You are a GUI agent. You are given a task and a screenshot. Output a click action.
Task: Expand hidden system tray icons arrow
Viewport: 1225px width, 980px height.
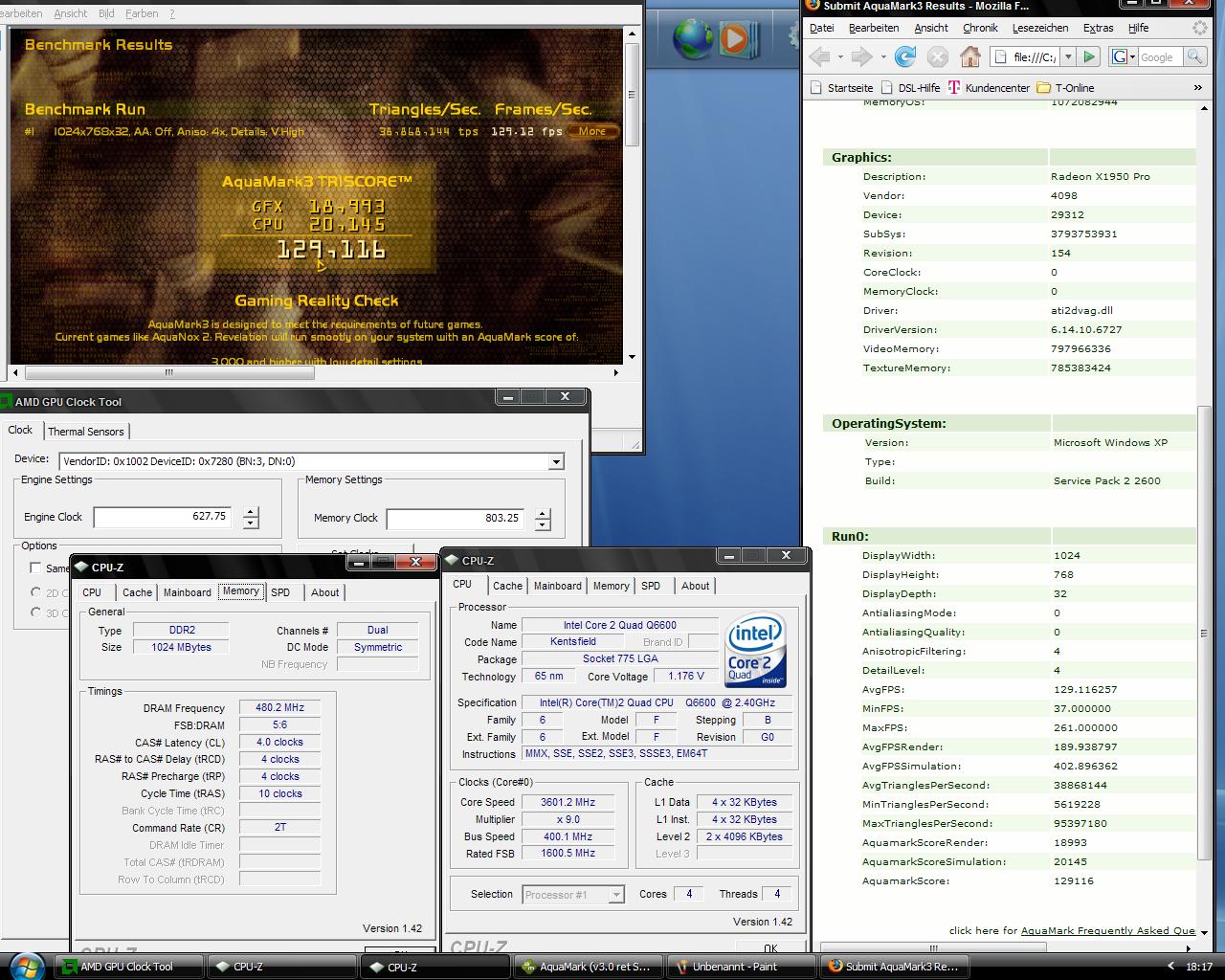(1169, 967)
